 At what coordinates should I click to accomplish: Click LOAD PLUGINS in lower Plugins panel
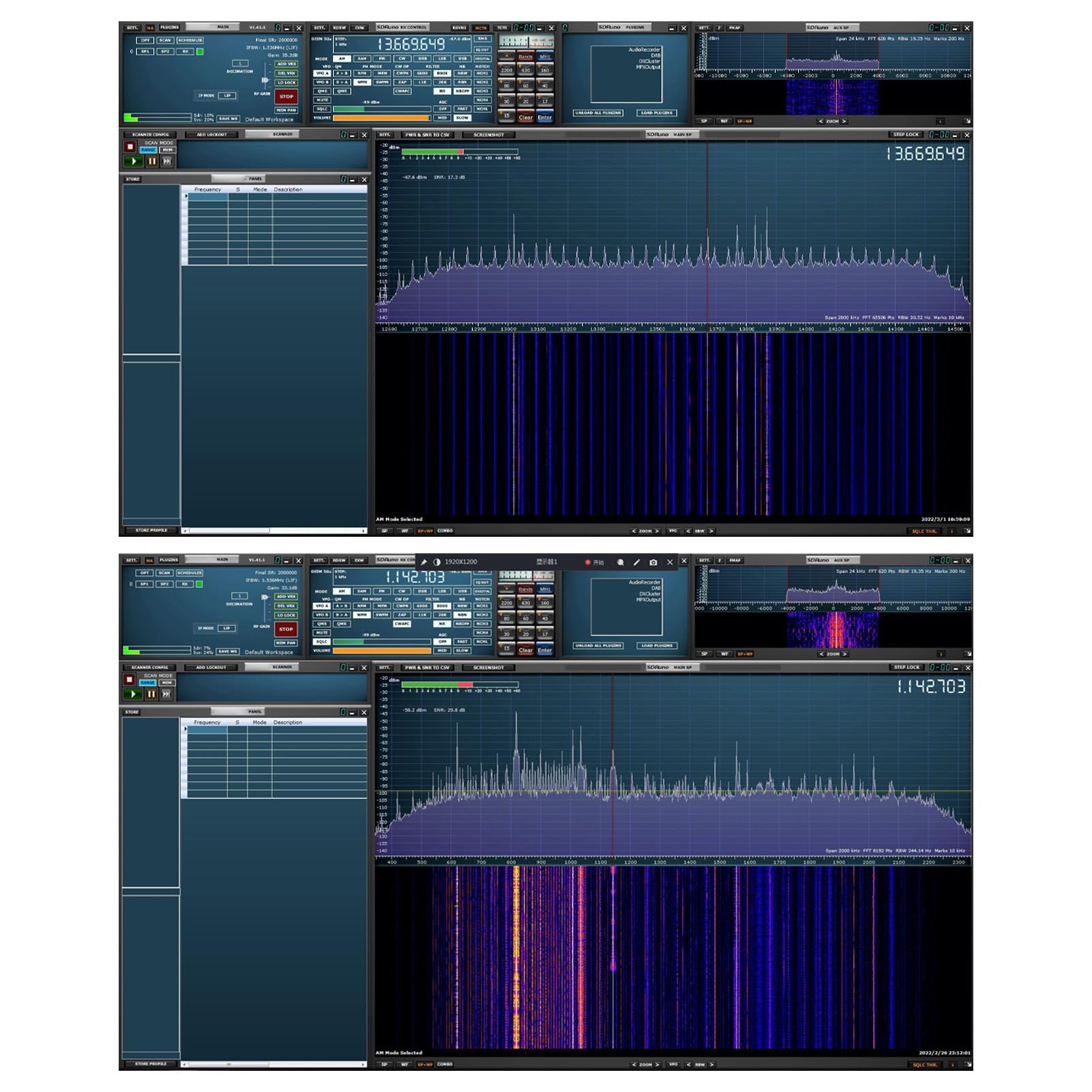pos(657,645)
